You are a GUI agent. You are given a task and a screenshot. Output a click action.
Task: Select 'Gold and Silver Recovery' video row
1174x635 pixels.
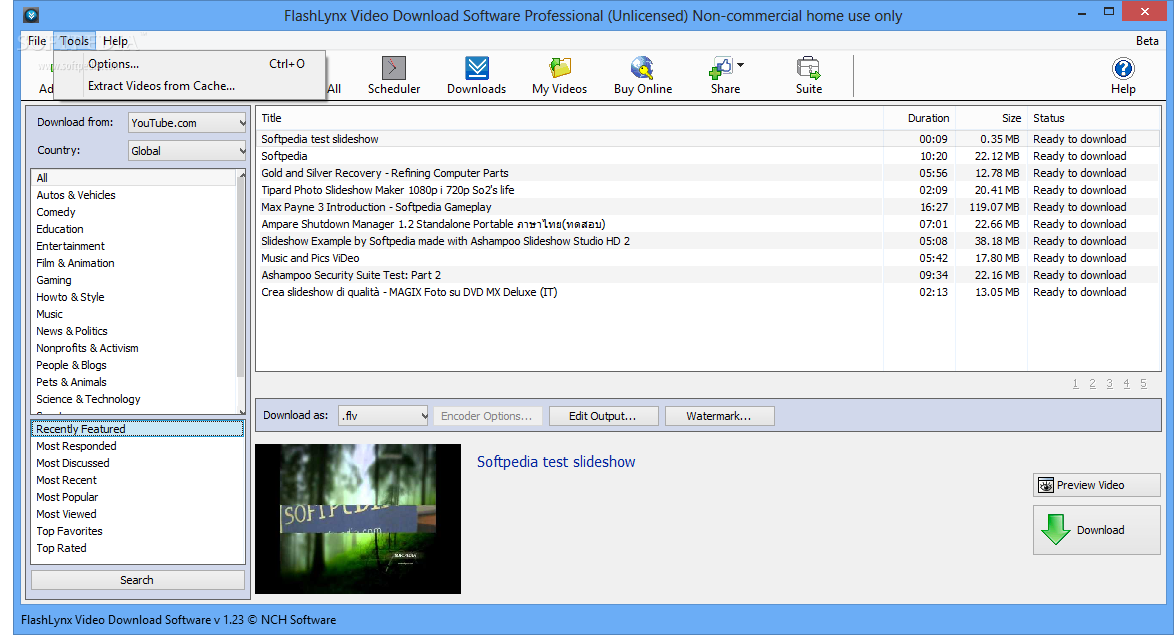pos(708,173)
